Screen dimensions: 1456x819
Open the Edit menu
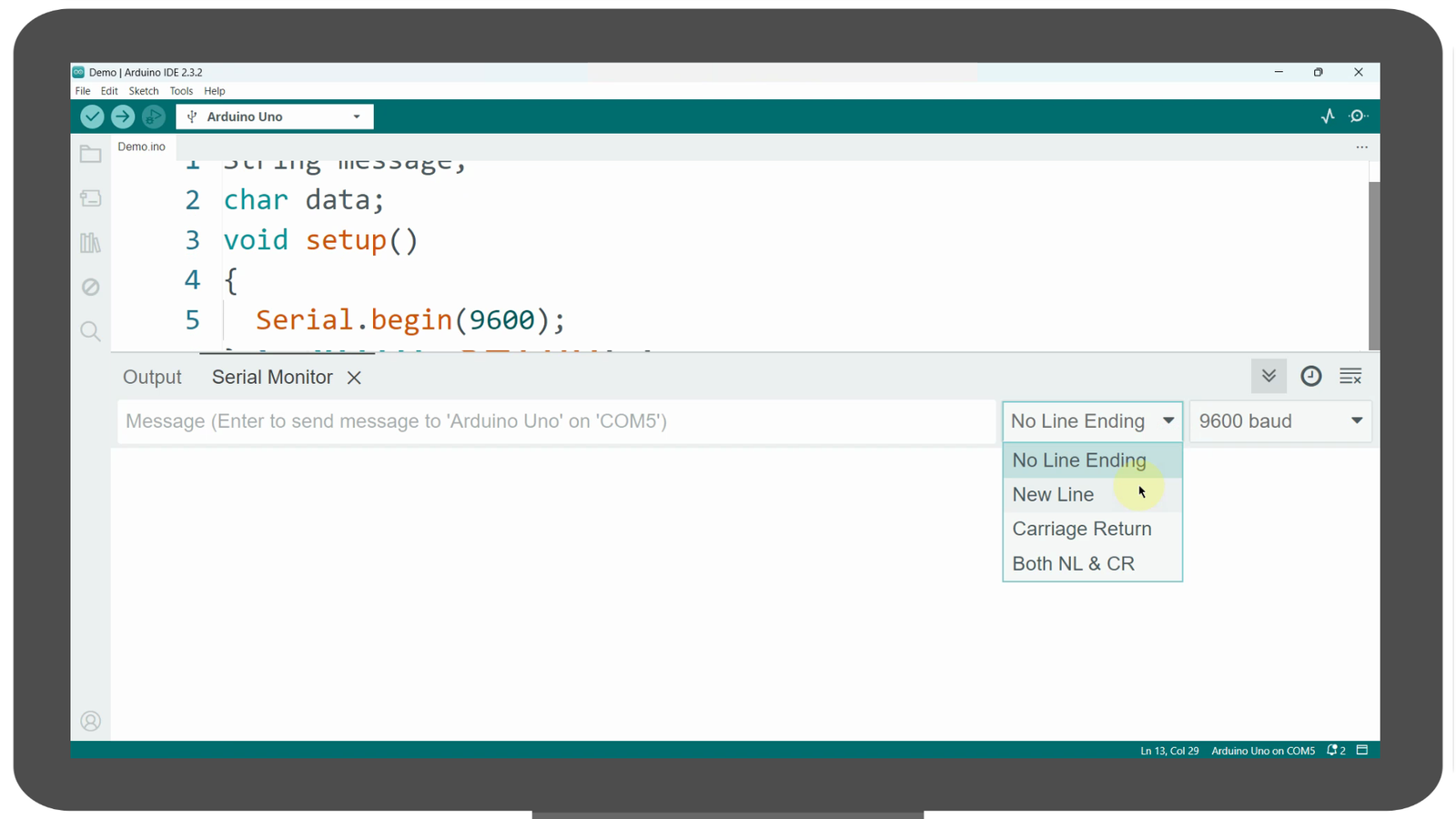[109, 91]
